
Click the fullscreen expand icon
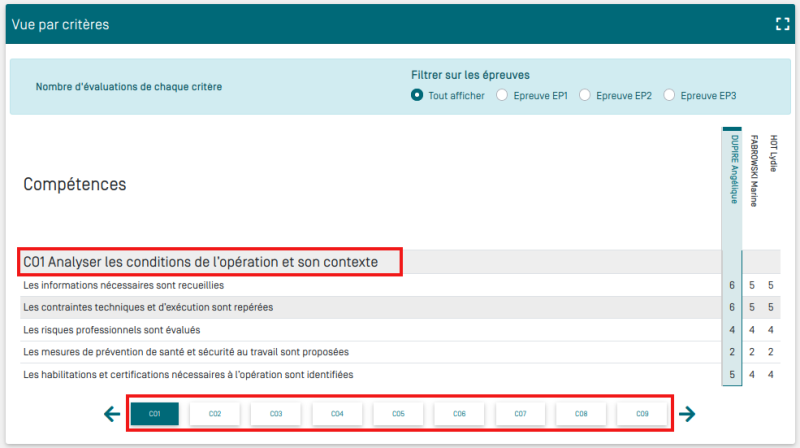pos(782,24)
